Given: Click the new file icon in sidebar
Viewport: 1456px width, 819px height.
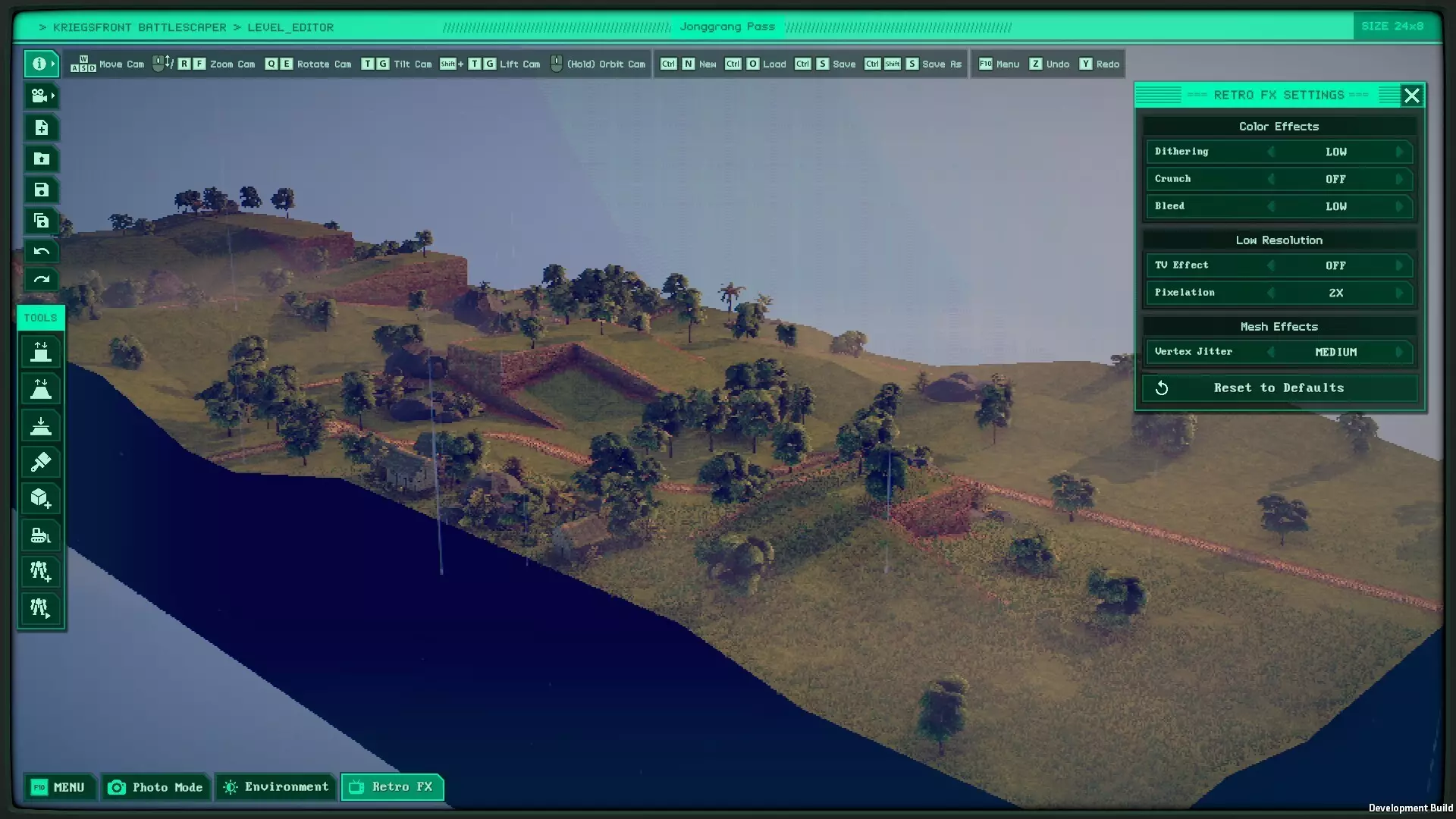Looking at the screenshot, I should point(42,127).
